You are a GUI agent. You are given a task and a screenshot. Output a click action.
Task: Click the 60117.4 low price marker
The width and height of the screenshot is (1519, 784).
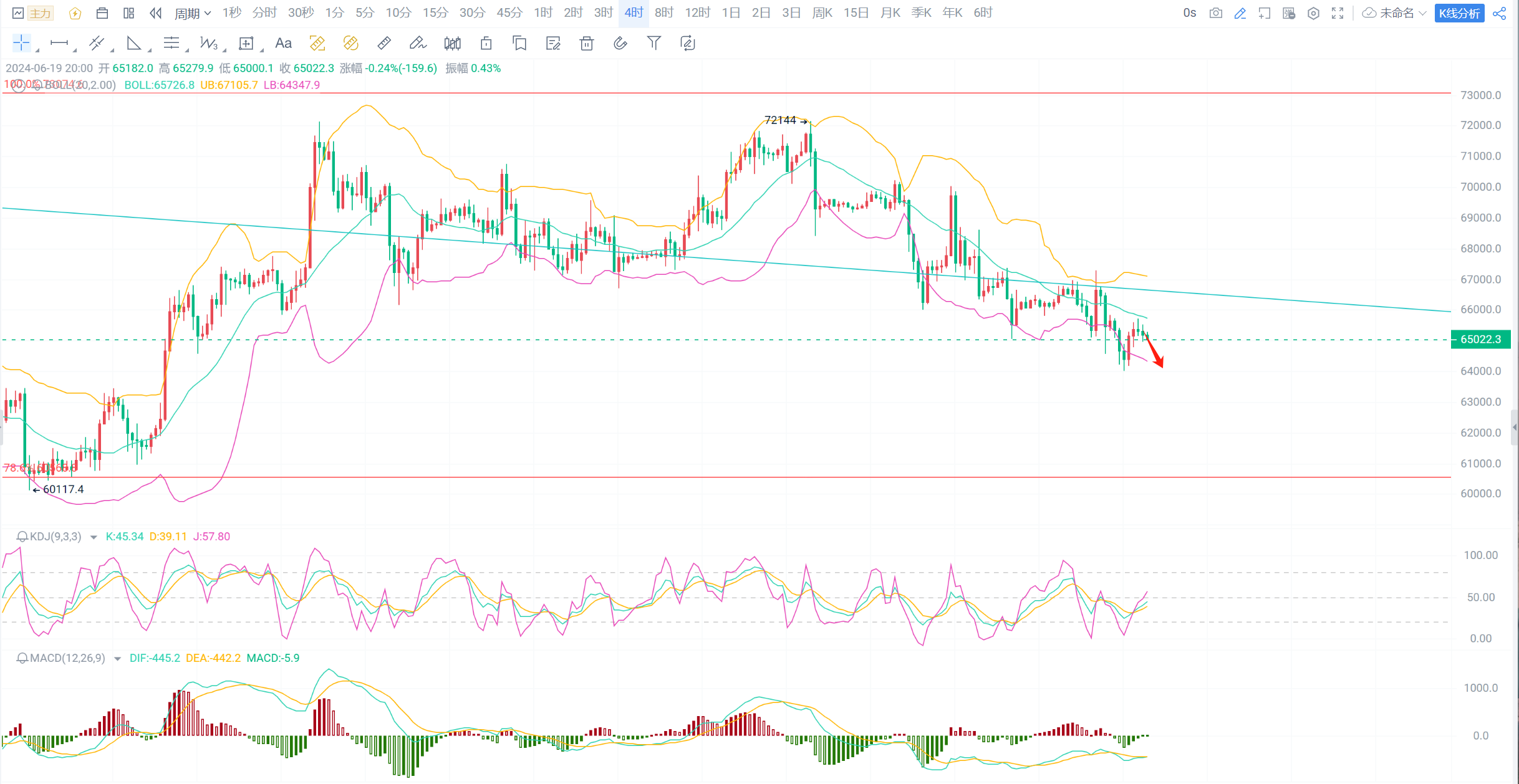pos(63,489)
